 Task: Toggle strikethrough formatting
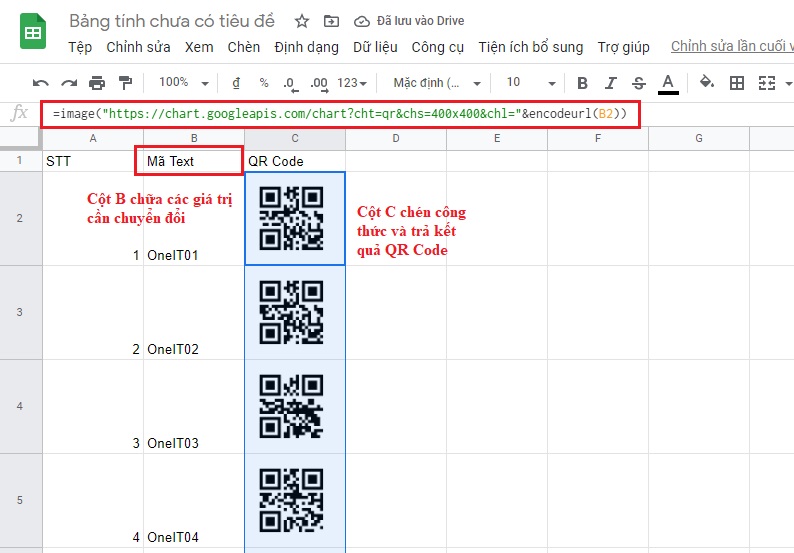click(x=639, y=83)
